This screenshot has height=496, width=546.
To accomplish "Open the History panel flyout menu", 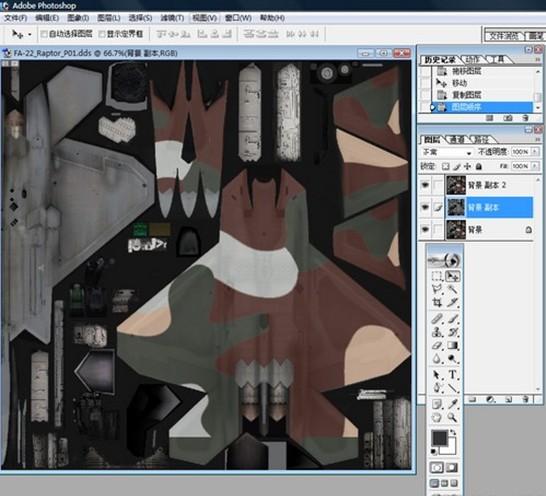I will tap(538, 60).
